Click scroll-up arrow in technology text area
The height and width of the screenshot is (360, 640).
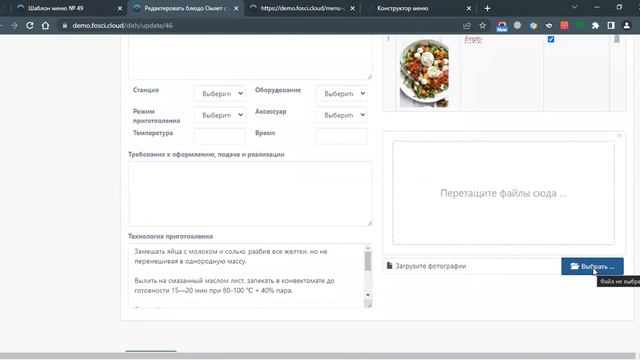[368, 248]
